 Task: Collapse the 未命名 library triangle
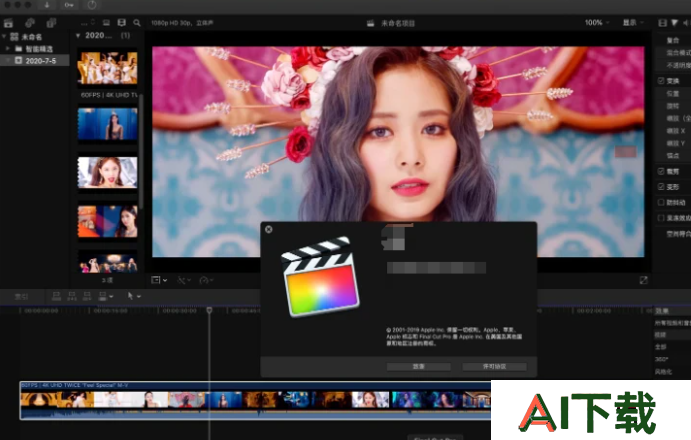click(4, 36)
